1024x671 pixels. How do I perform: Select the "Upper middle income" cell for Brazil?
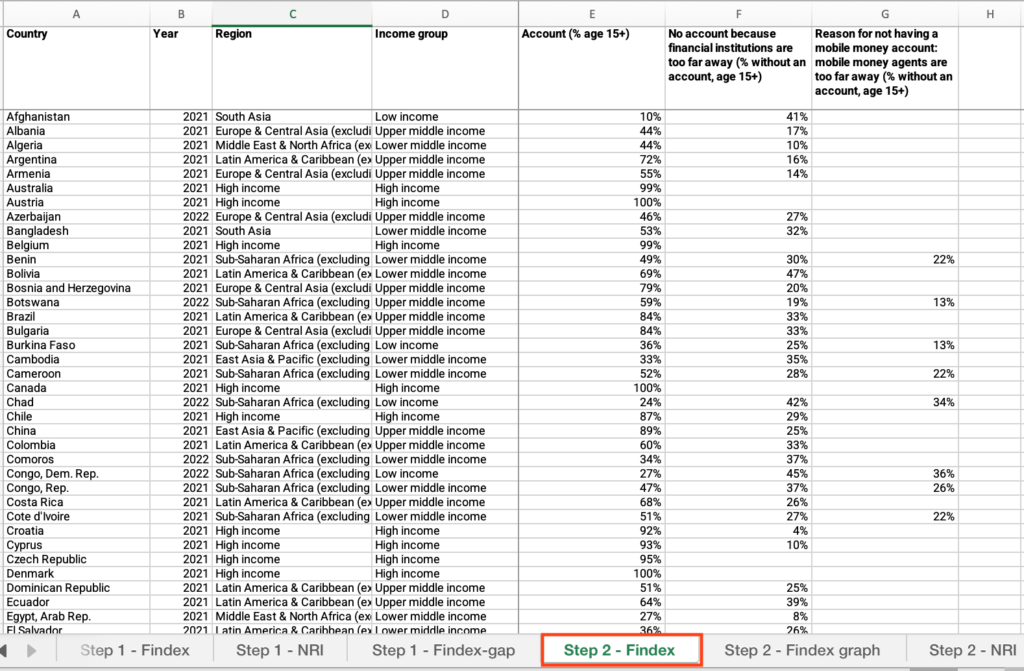445,317
